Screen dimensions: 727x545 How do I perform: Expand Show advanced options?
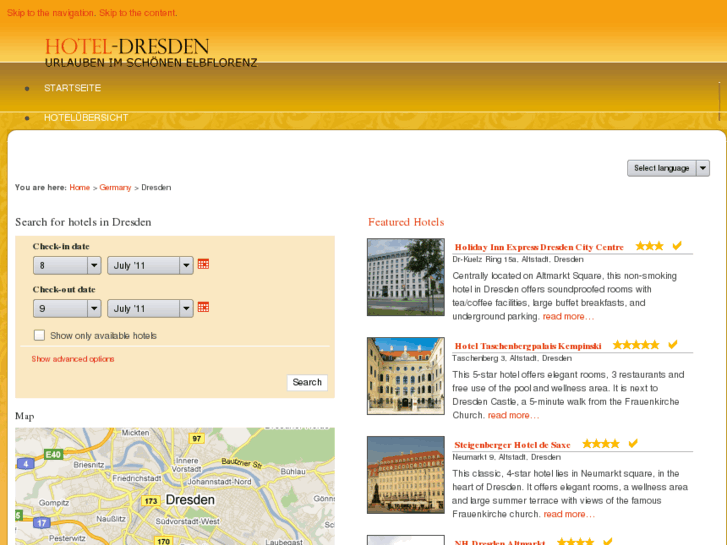[73, 359]
